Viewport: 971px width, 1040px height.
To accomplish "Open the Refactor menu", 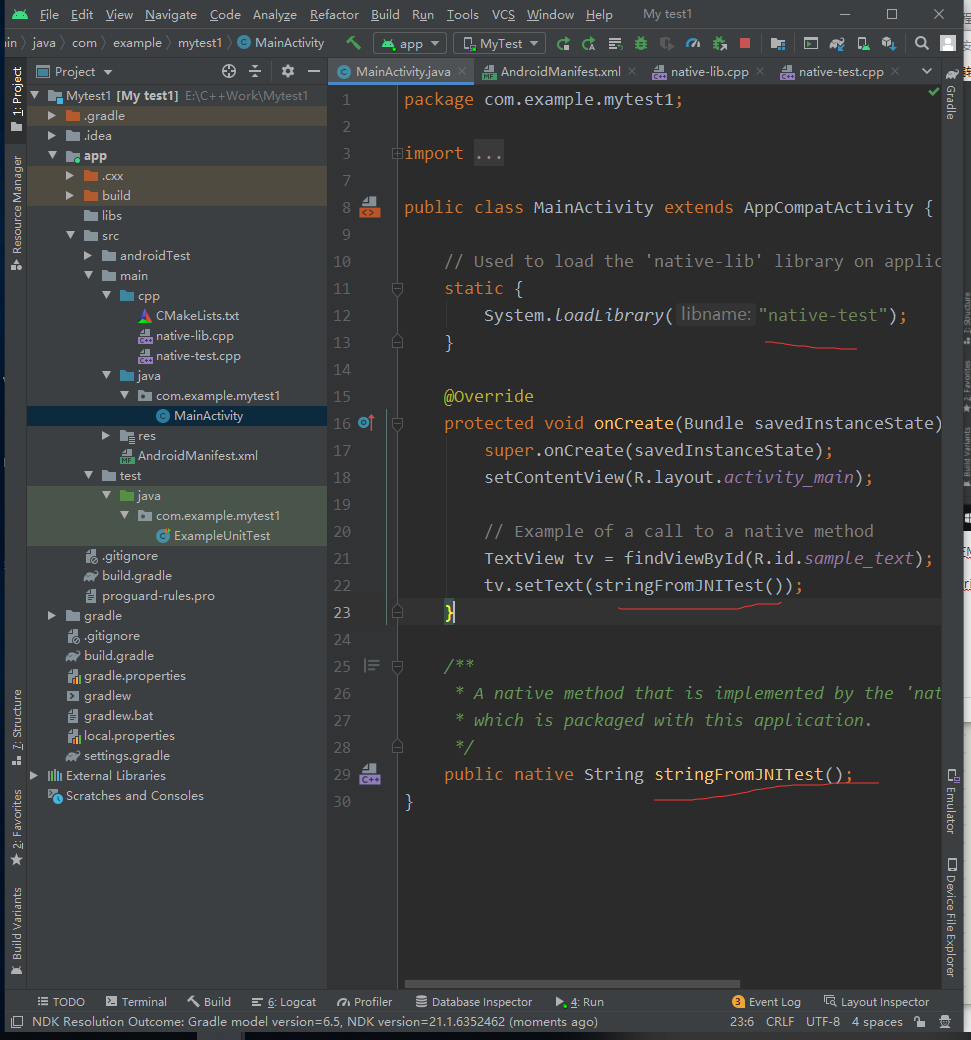I will click(x=333, y=14).
